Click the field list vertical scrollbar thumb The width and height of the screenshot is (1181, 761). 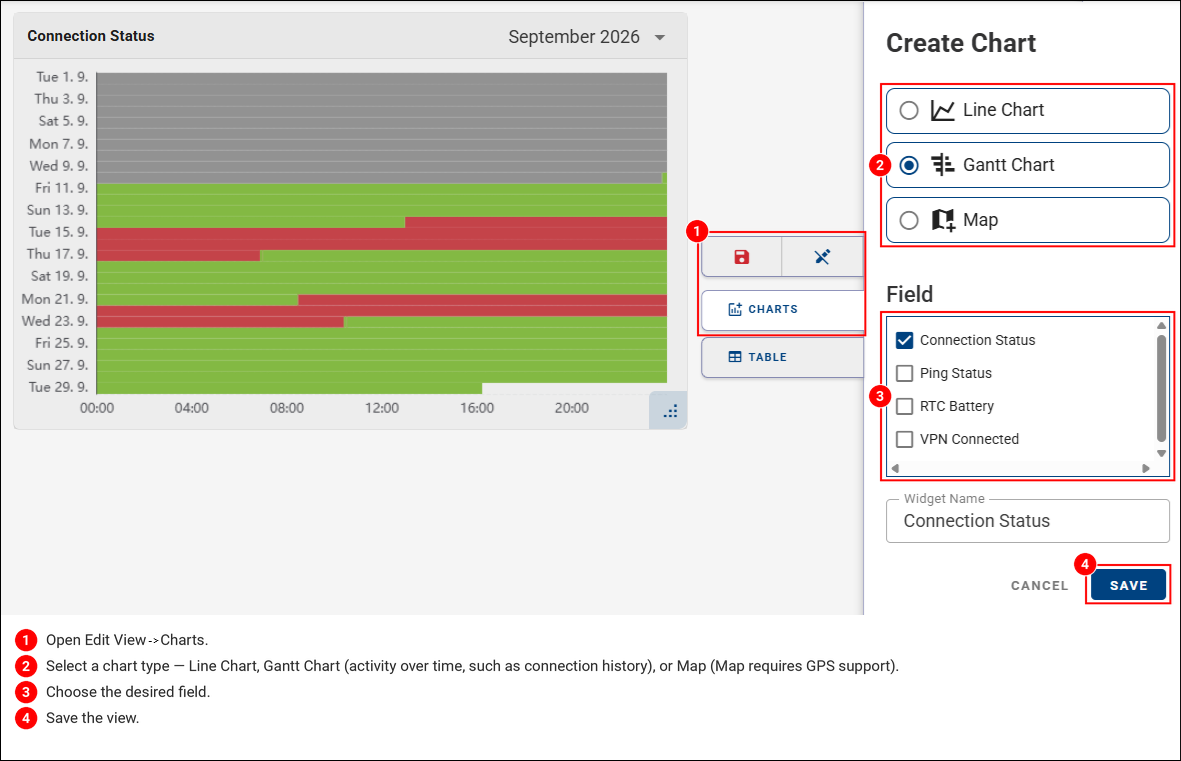pyautogui.click(x=1161, y=389)
